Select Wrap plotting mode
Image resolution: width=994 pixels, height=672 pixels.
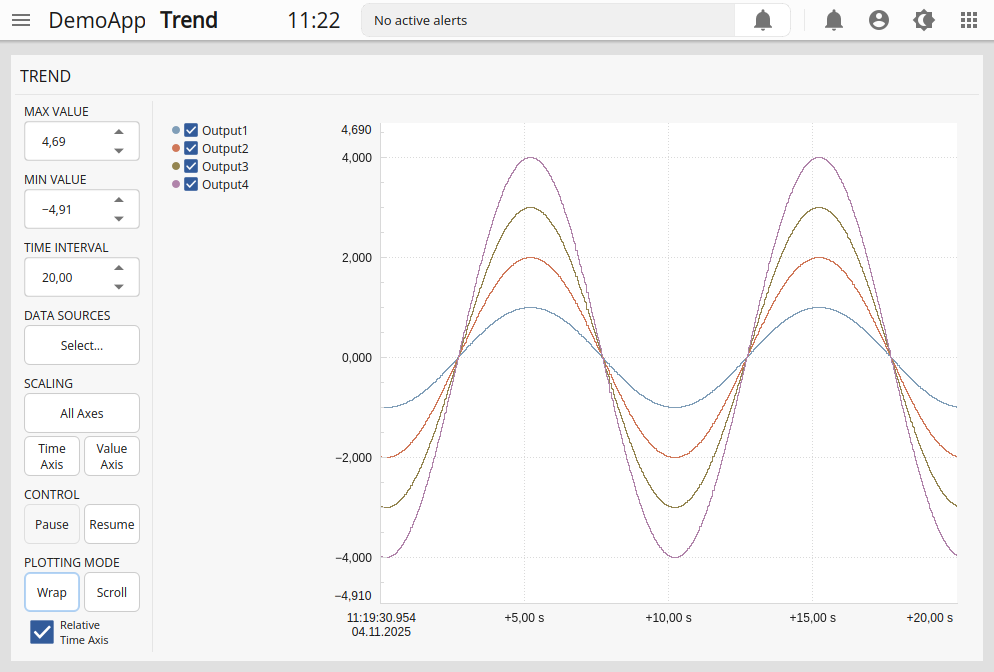pyautogui.click(x=52, y=592)
